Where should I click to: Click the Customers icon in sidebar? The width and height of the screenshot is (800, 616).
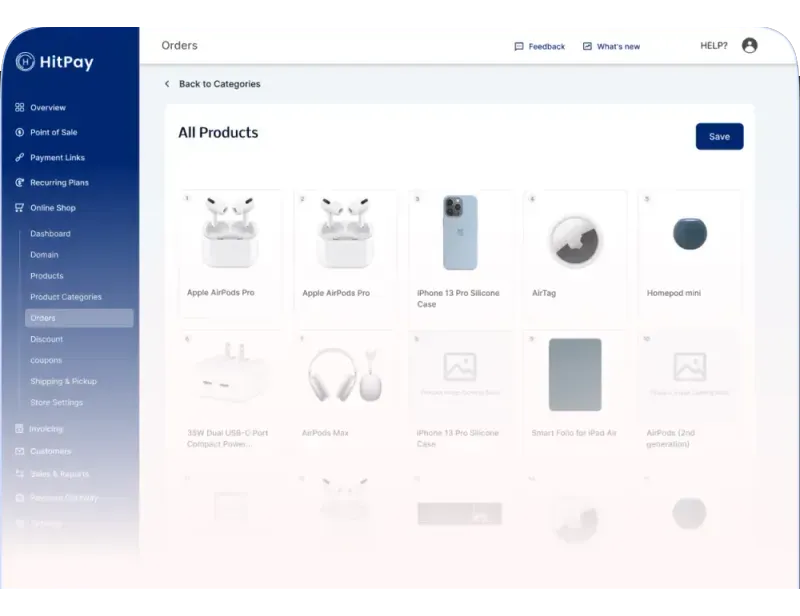click(19, 451)
